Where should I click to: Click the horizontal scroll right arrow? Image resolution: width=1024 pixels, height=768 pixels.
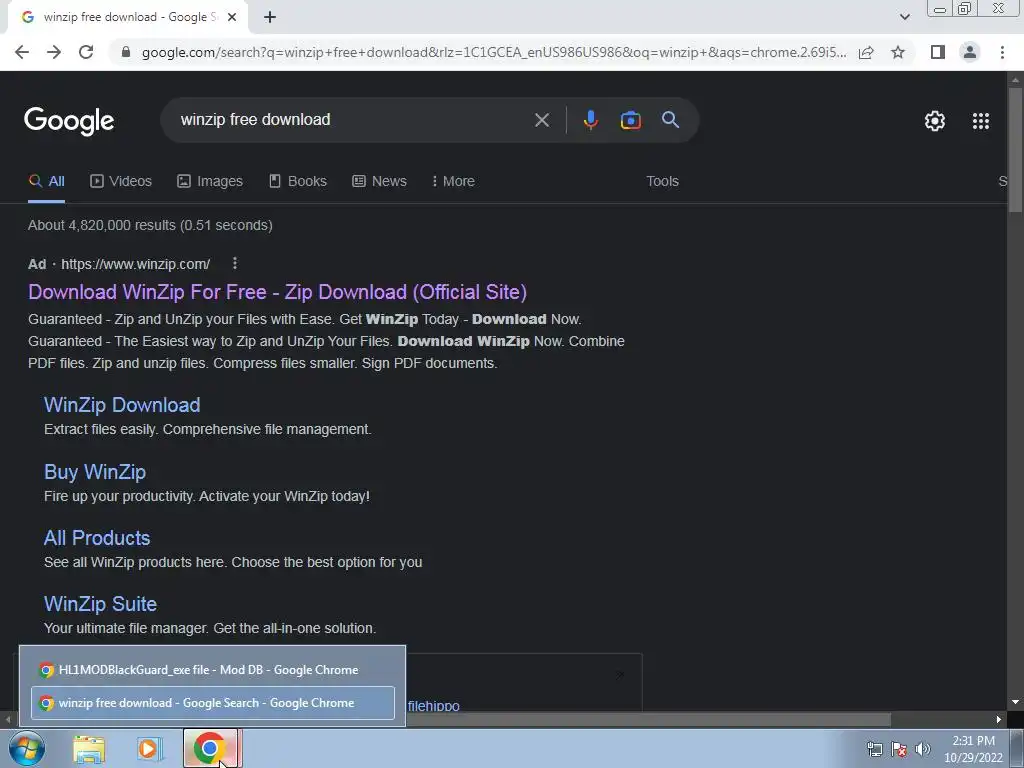point(999,720)
